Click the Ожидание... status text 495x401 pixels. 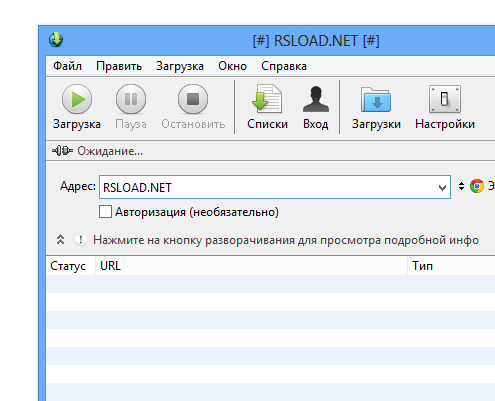(x=110, y=151)
